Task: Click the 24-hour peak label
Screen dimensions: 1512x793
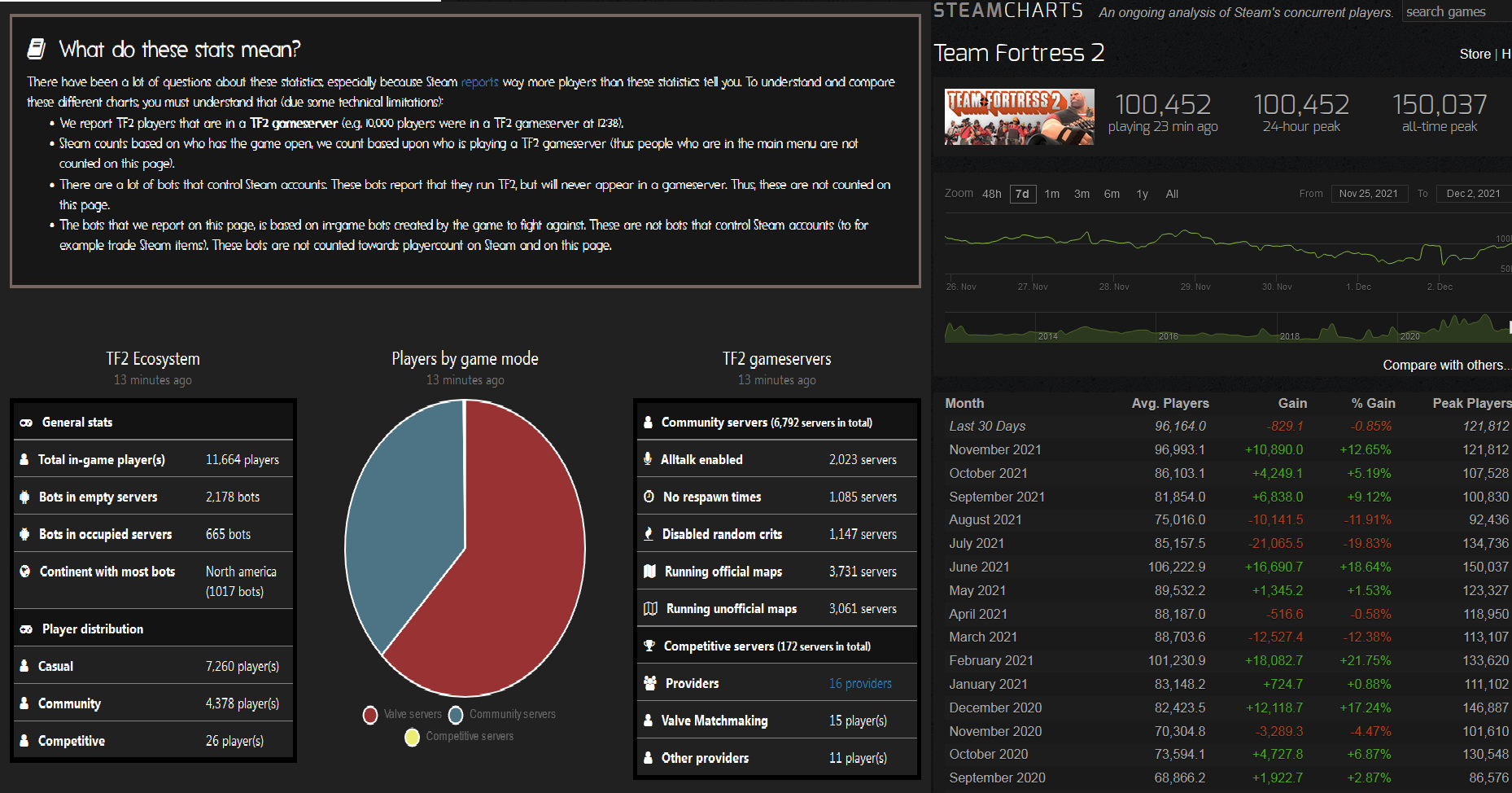Action: [x=1301, y=127]
